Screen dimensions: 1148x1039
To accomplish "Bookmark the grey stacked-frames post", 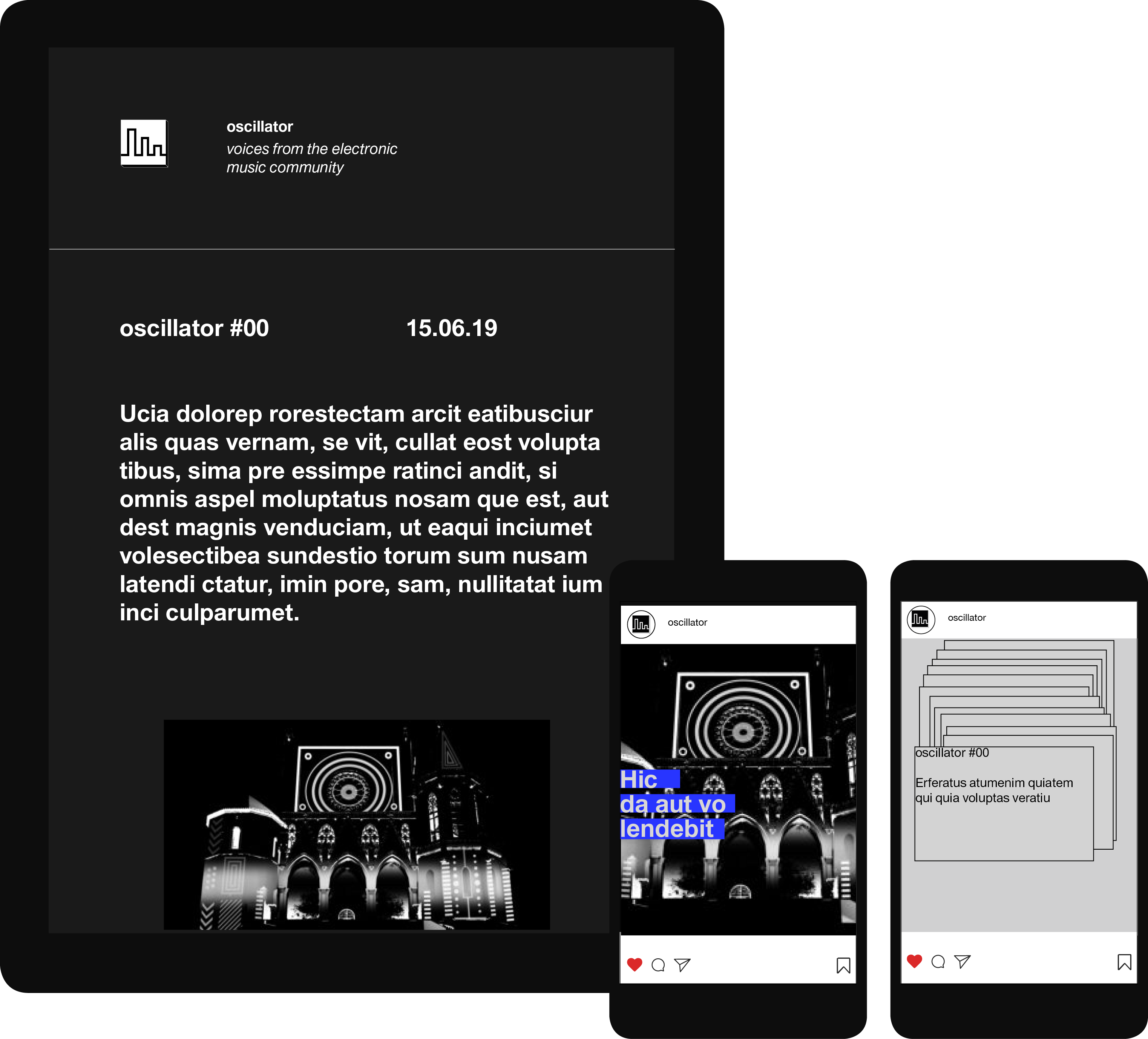I will click(1124, 962).
